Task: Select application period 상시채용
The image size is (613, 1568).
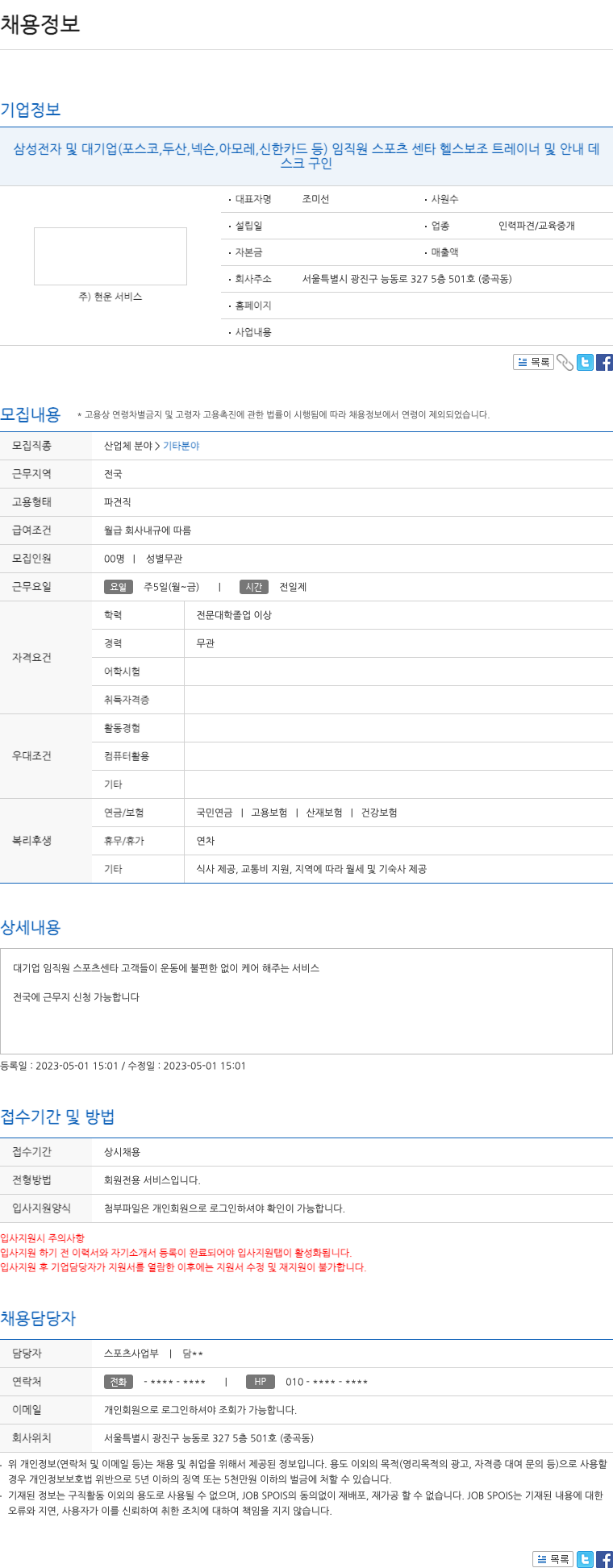Action: pos(122,1152)
